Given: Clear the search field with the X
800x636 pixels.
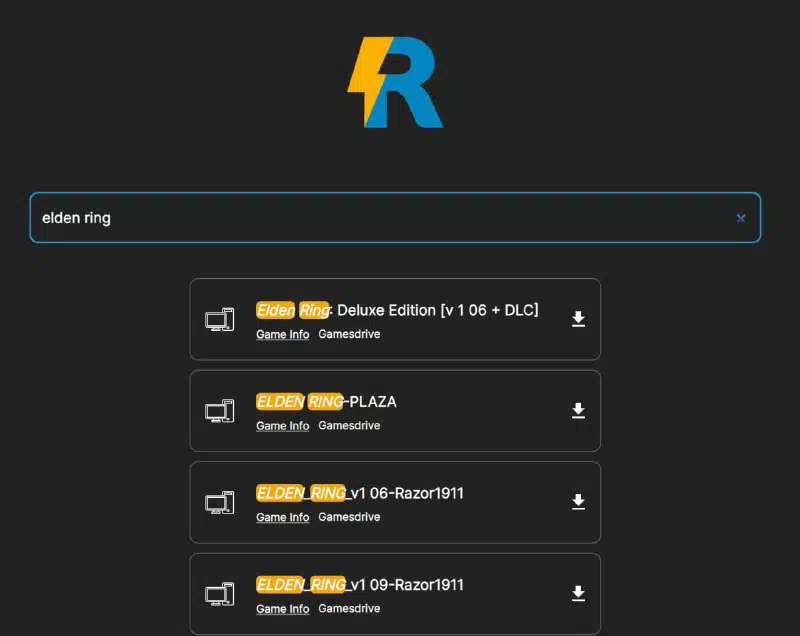Looking at the screenshot, I should tap(741, 218).
